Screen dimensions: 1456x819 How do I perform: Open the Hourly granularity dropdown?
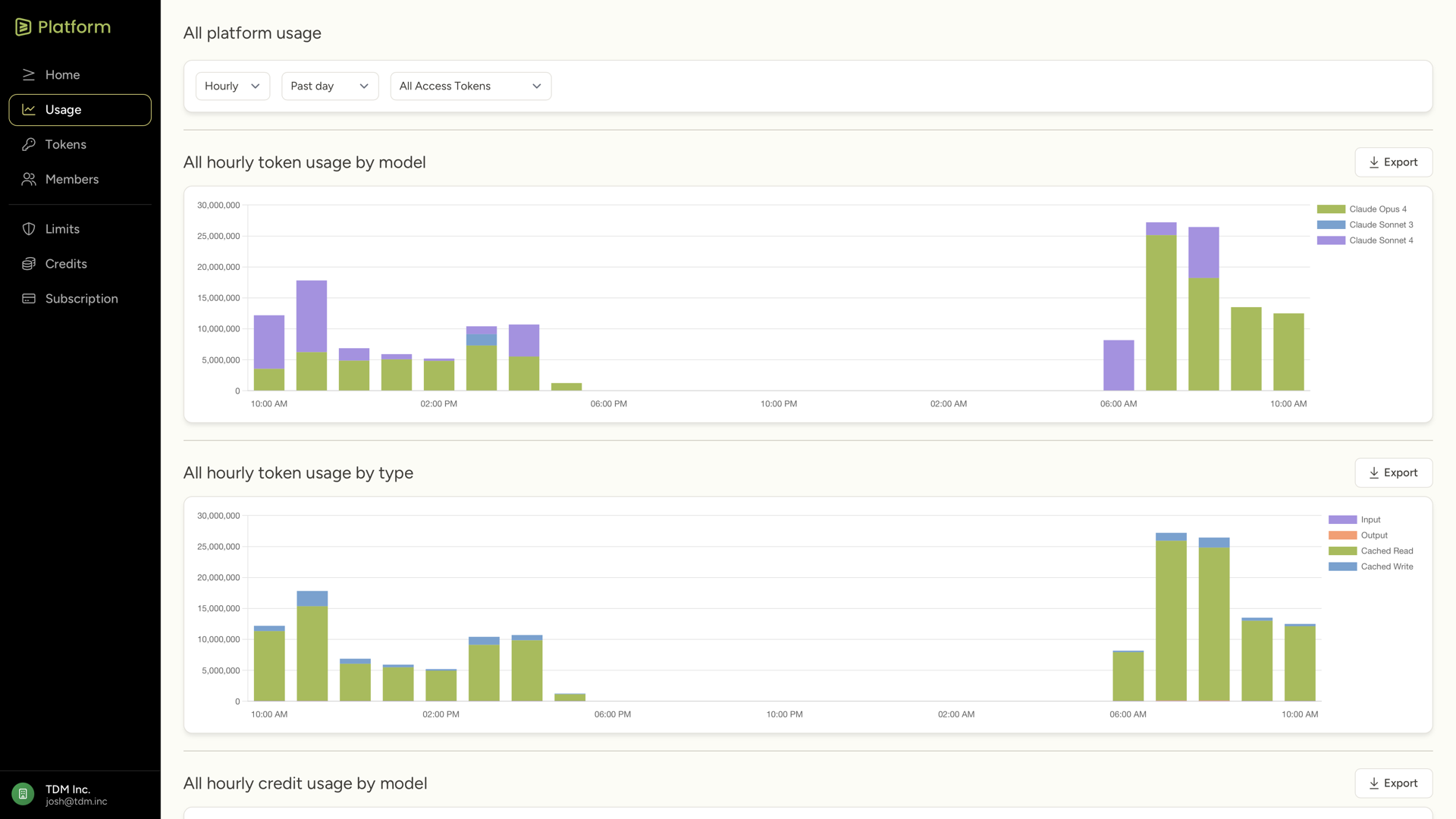pyautogui.click(x=232, y=86)
